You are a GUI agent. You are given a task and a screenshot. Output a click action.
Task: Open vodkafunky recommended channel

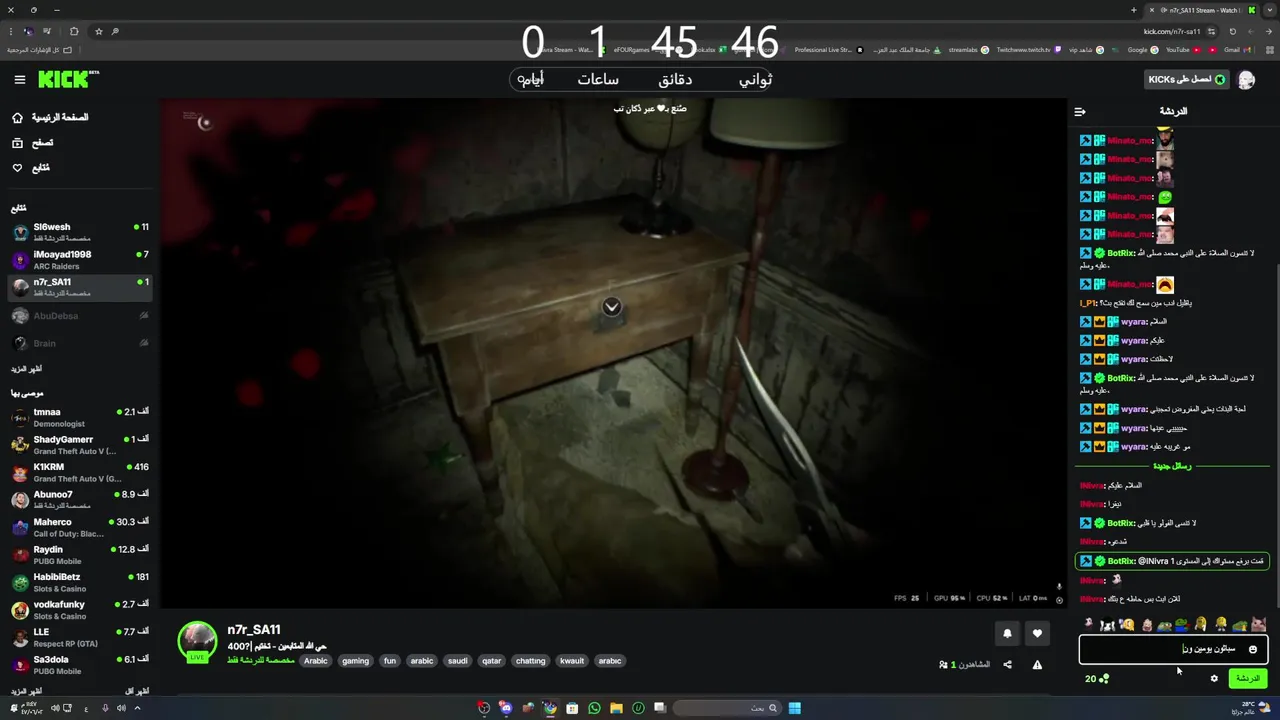(80, 610)
